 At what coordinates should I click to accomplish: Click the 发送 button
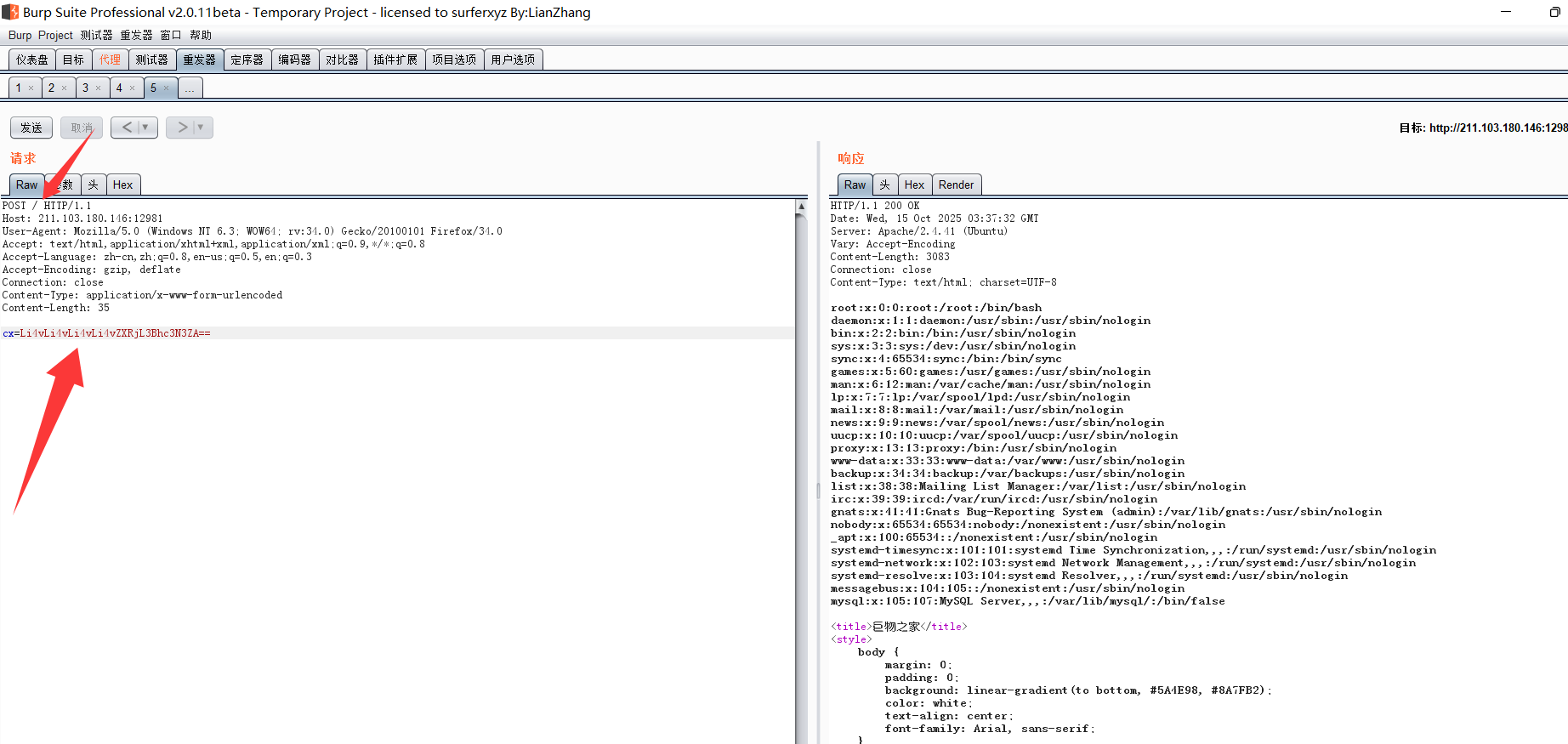(x=31, y=128)
